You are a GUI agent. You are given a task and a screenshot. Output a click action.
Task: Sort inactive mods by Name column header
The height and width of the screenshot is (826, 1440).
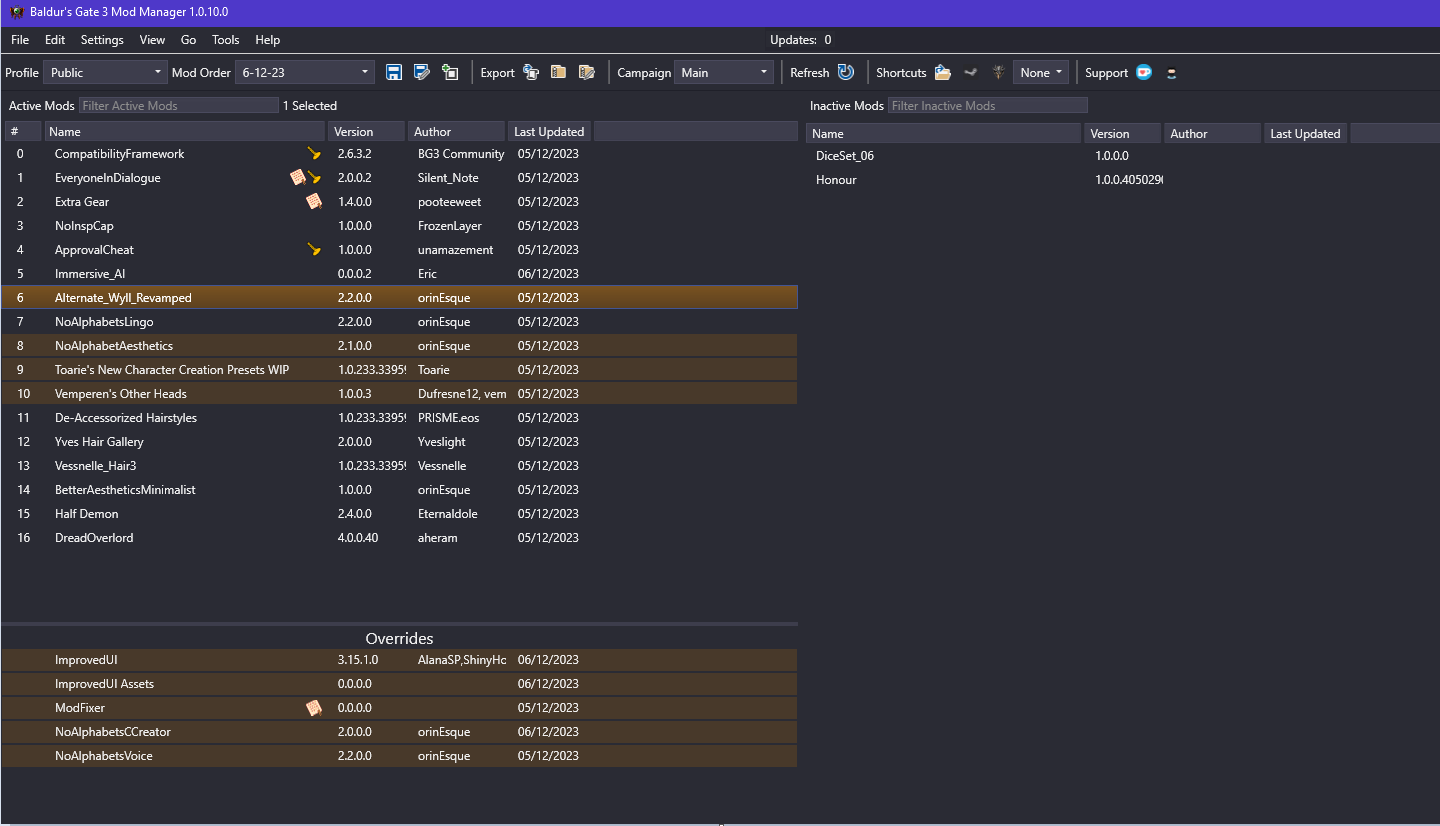tap(944, 134)
